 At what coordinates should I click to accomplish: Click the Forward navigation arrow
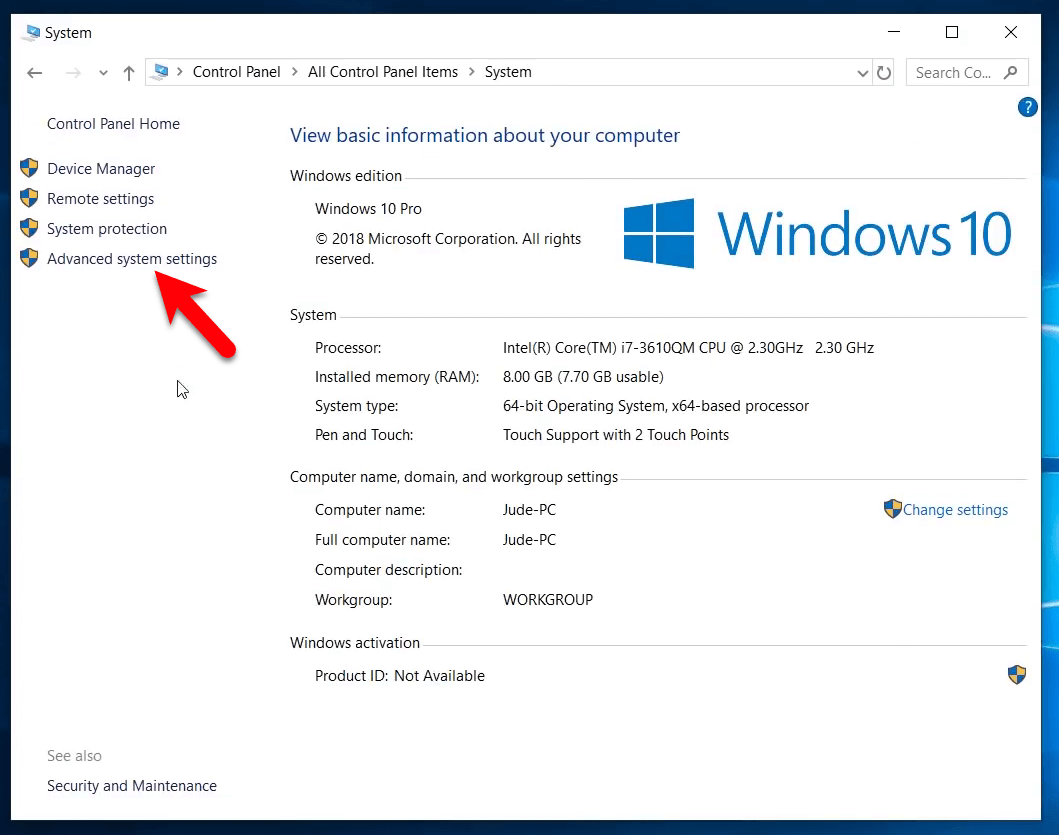[73, 73]
